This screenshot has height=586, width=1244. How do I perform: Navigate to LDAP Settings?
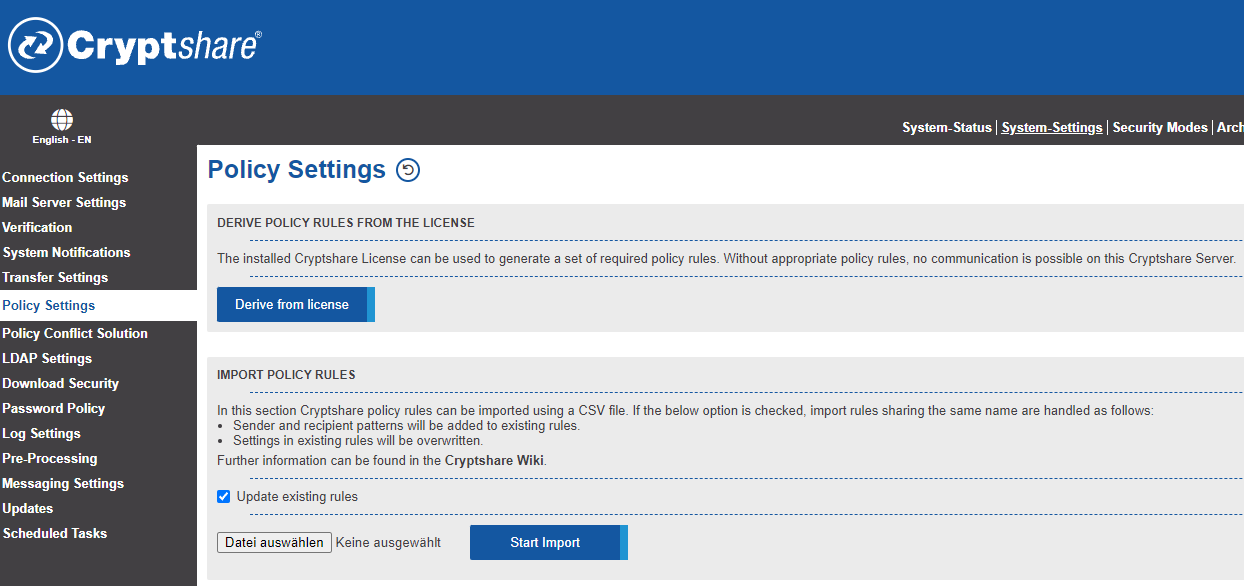coord(47,358)
